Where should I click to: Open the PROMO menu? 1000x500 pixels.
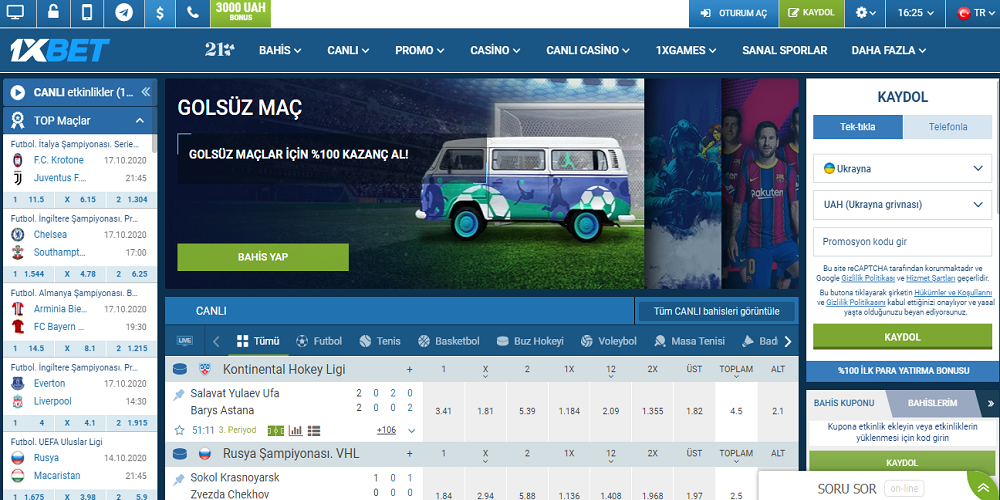[420, 50]
